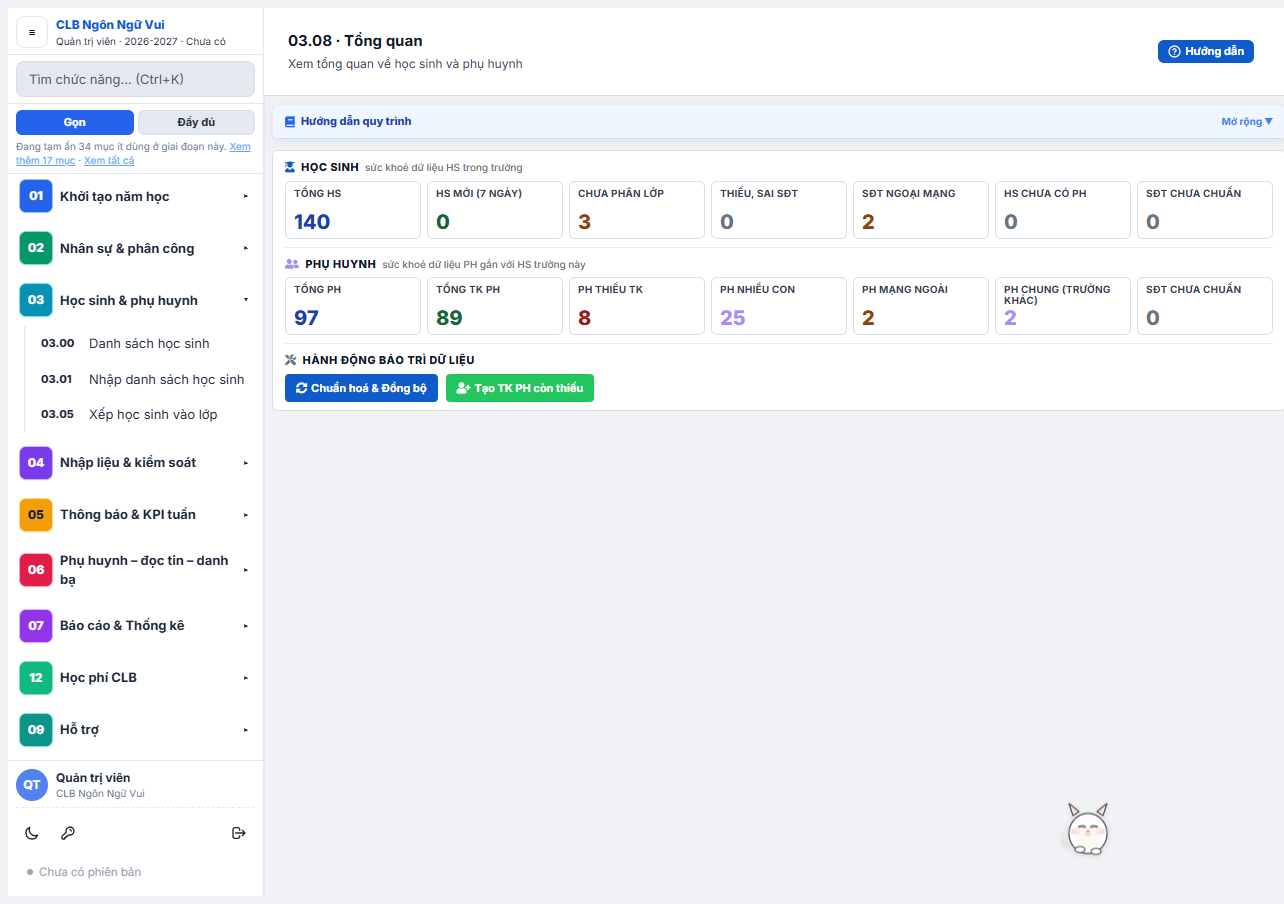Click Chuẩn hoá & Đồng bộ button
The width and height of the screenshot is (1284, 904).
[x=361, y=388]
